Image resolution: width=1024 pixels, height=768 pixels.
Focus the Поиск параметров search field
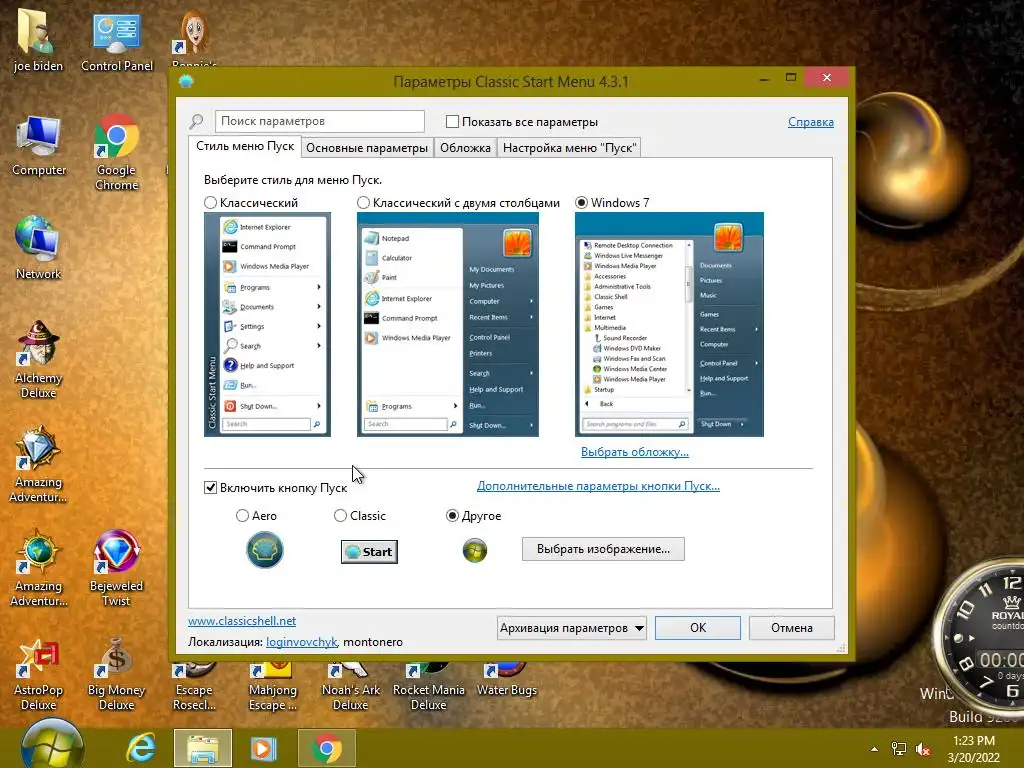pyautogui.click(x=319, y=121)
